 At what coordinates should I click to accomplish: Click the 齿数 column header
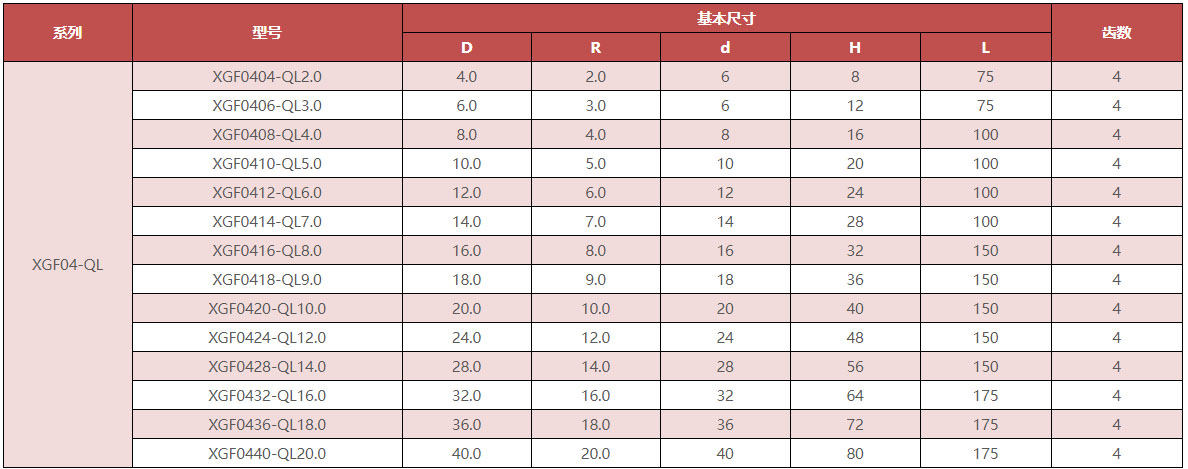click(1116, 32)
